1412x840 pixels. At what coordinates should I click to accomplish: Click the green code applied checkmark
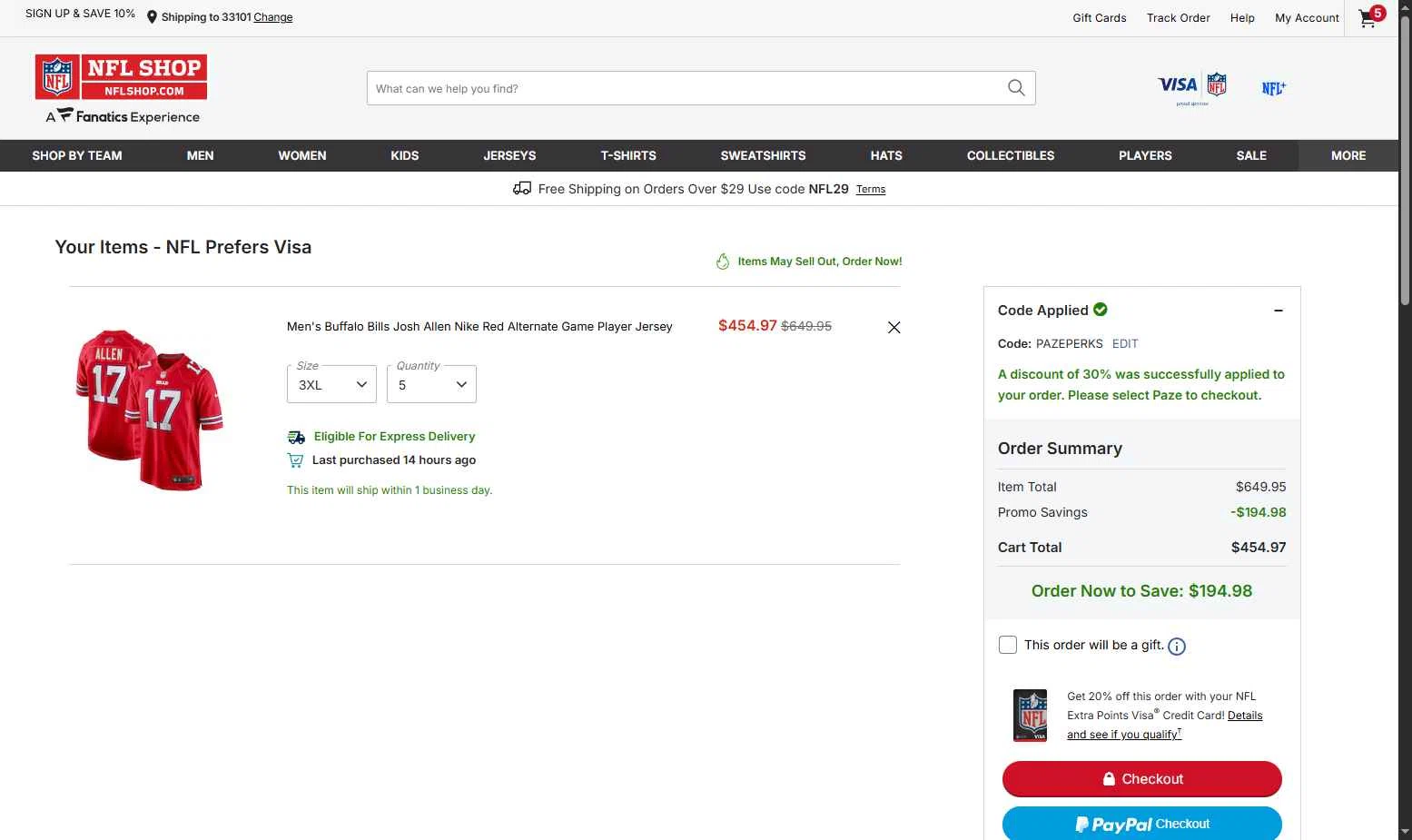pyautogui.click(x=1101, y=310)
